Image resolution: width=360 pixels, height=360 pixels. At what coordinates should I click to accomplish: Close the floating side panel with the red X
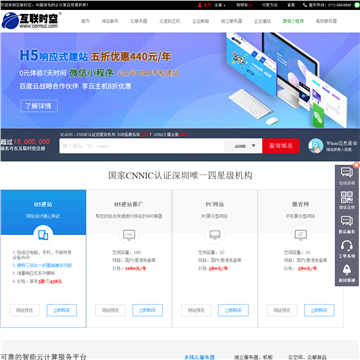coord(356,165)
